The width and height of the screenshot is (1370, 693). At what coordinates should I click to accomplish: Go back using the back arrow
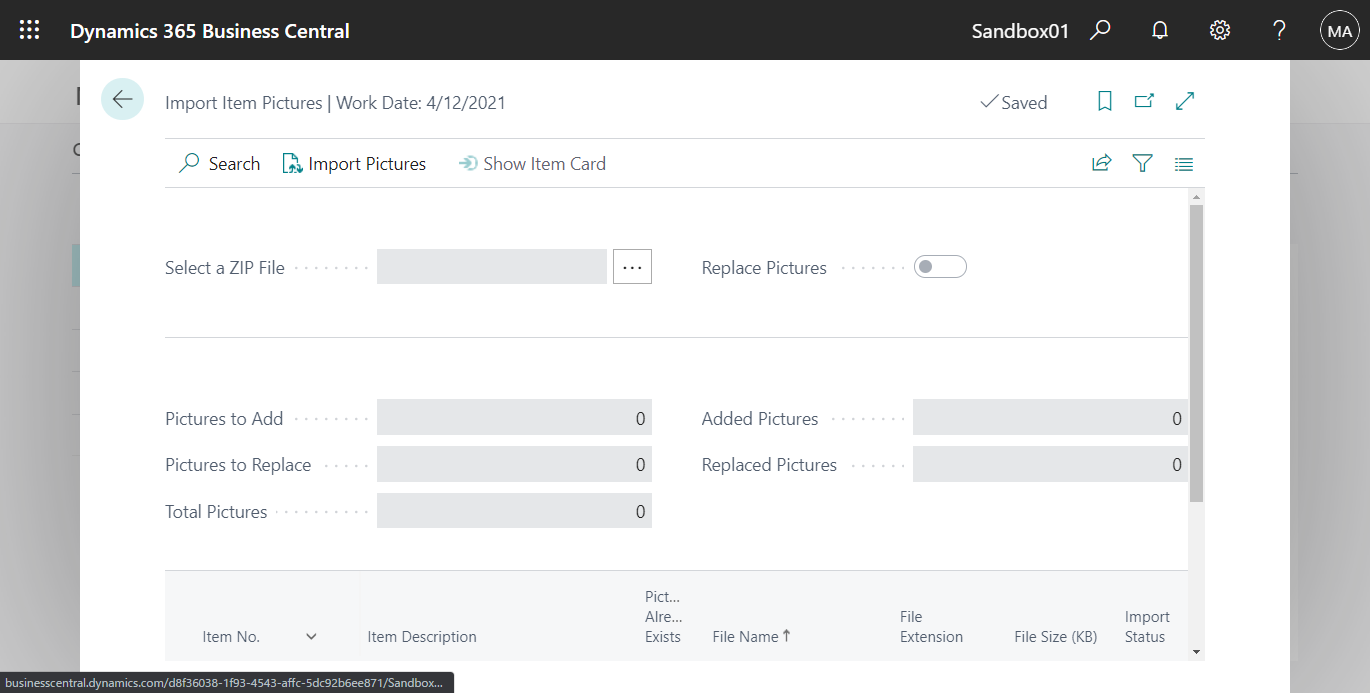click(122, 99)
